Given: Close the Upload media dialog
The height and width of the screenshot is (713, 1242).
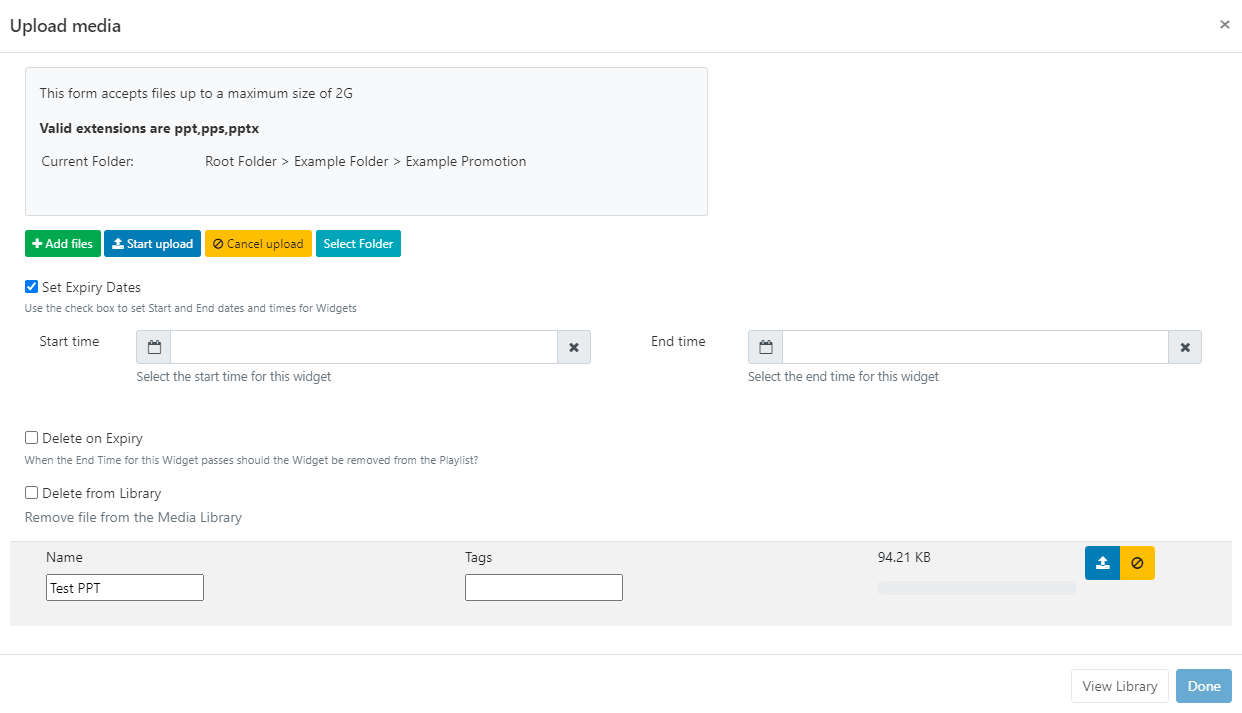Looking at the screenshot, I should pyautogui.click(x=1224, y=25).
